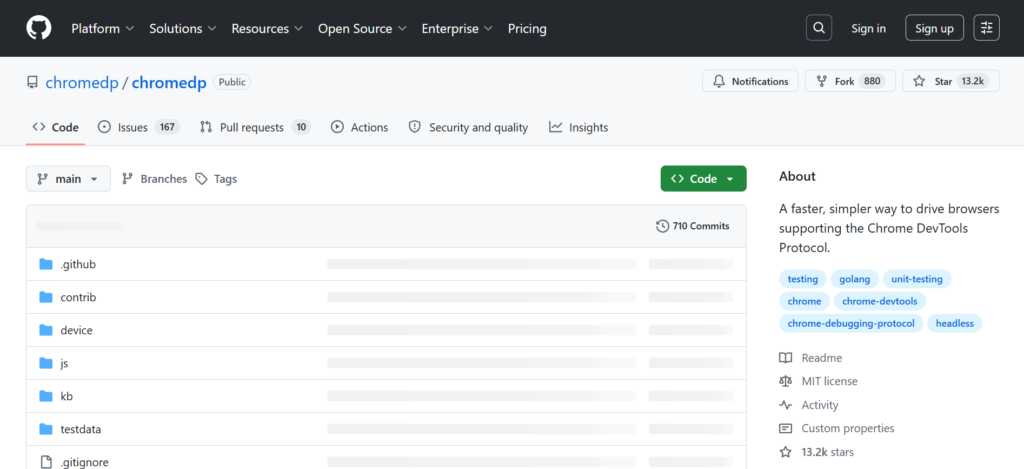Go to the GitHub homepage logo
This screenshot has width=1024, height=469.
39,28
